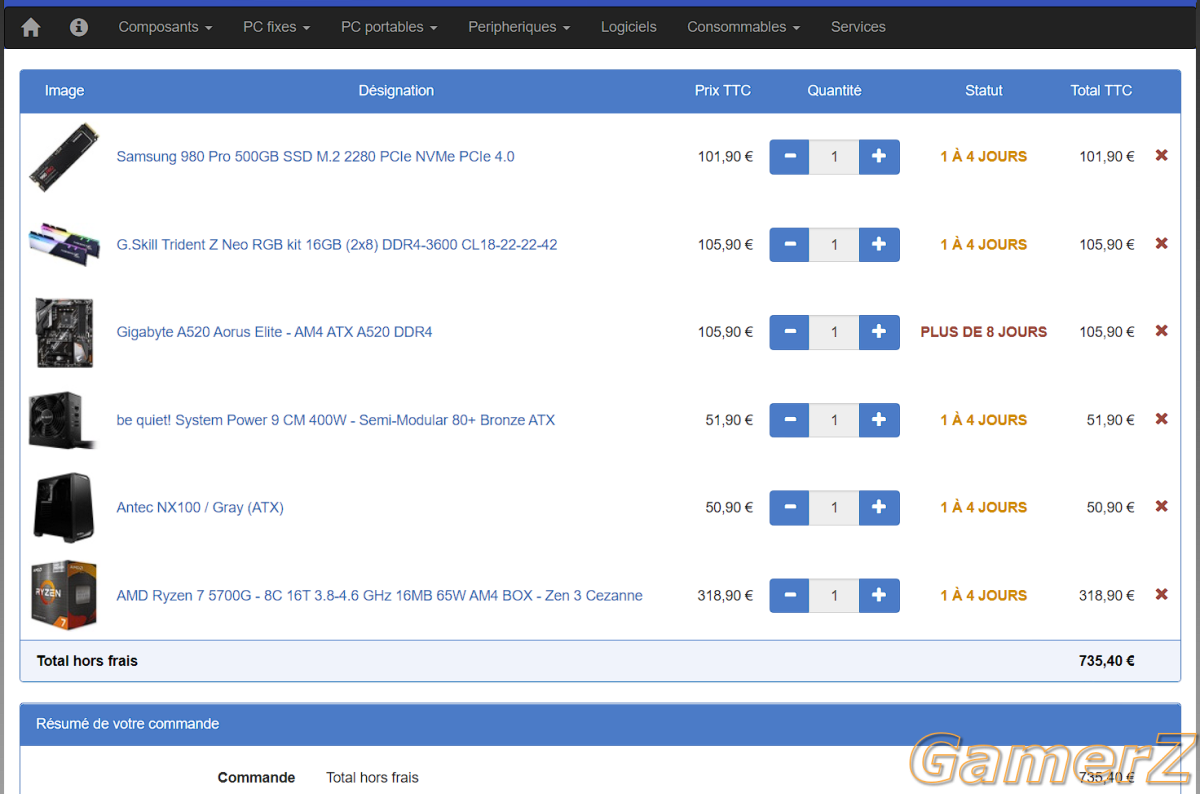This screenshot has height=794, width=1200.
Task: Click the Résumé de votre commande heading
Action: pos(128,724)
